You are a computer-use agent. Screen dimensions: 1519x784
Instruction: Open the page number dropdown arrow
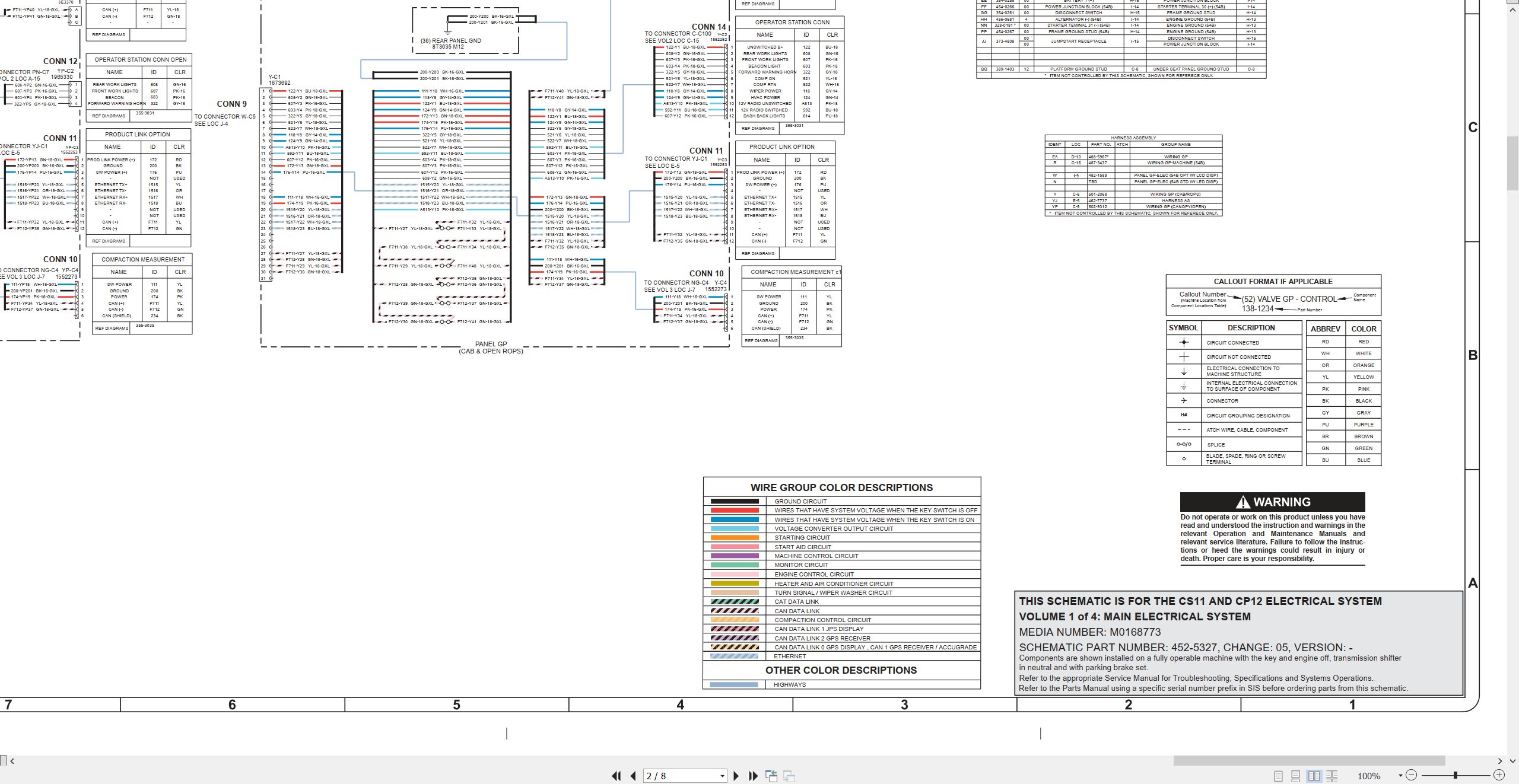tap(722, 776)
